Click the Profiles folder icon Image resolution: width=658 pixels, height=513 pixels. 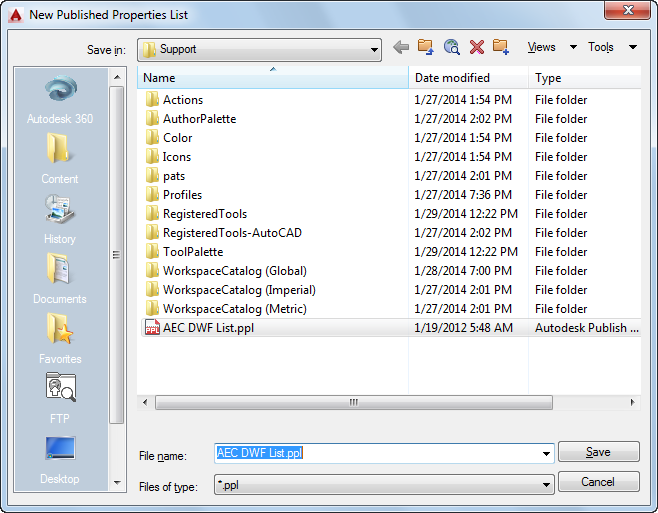click(152, 195)
